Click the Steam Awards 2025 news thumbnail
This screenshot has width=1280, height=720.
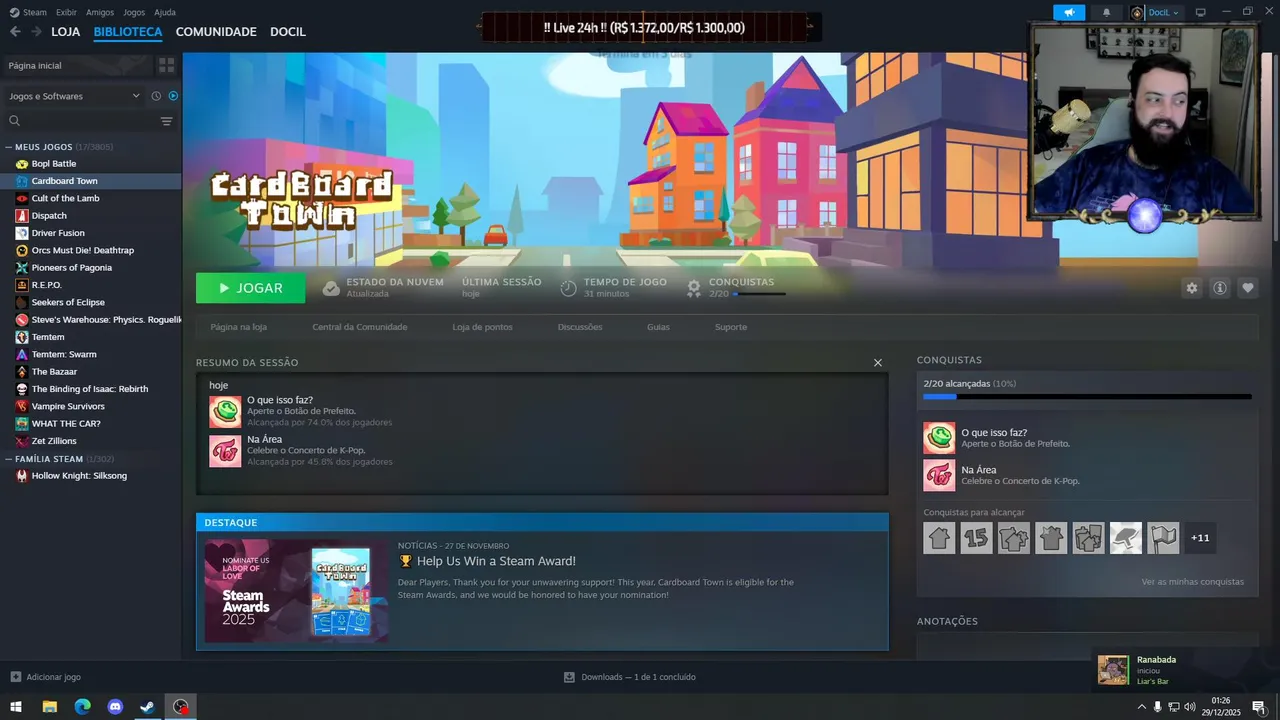tap(296, 591)
